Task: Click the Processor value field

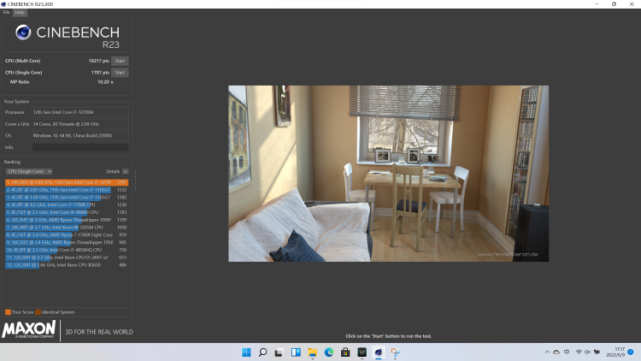Action: click(80, 112)
